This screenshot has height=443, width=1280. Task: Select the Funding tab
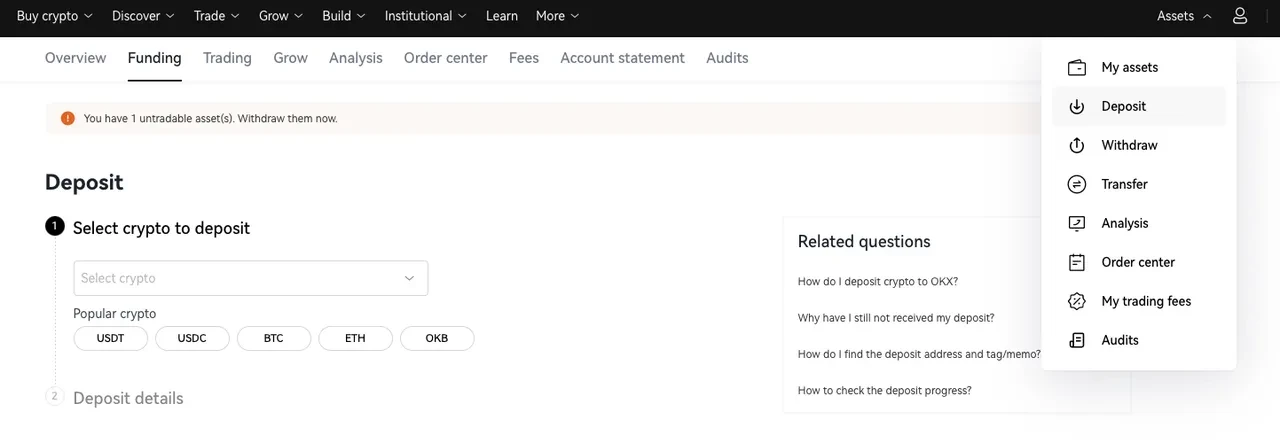coord(155,58)
